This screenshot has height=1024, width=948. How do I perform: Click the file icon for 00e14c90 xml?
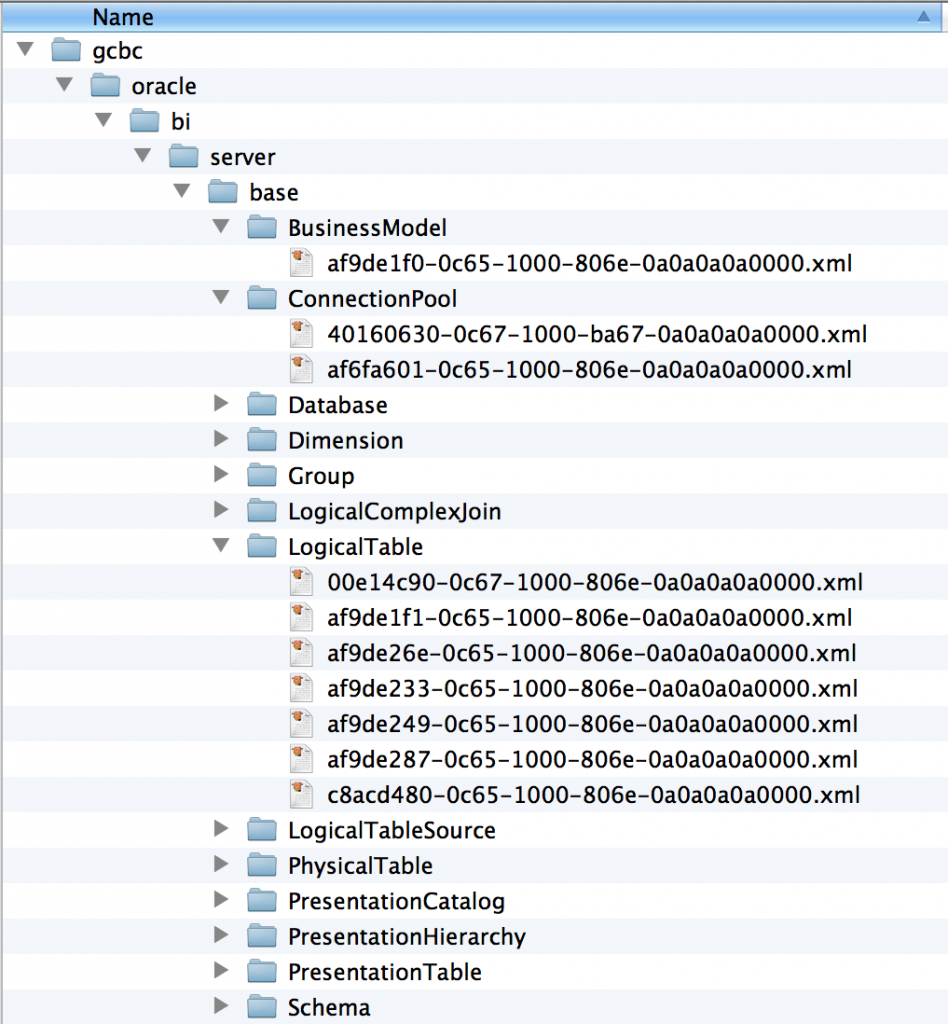(x=301, y=582)
